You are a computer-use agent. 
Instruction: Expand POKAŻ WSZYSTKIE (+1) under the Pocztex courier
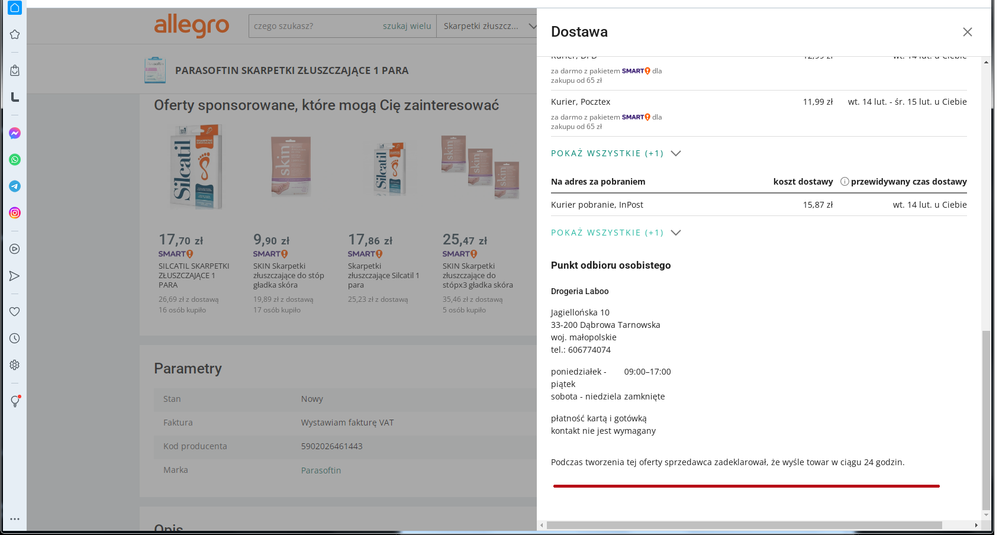click(x=616, y=153)
